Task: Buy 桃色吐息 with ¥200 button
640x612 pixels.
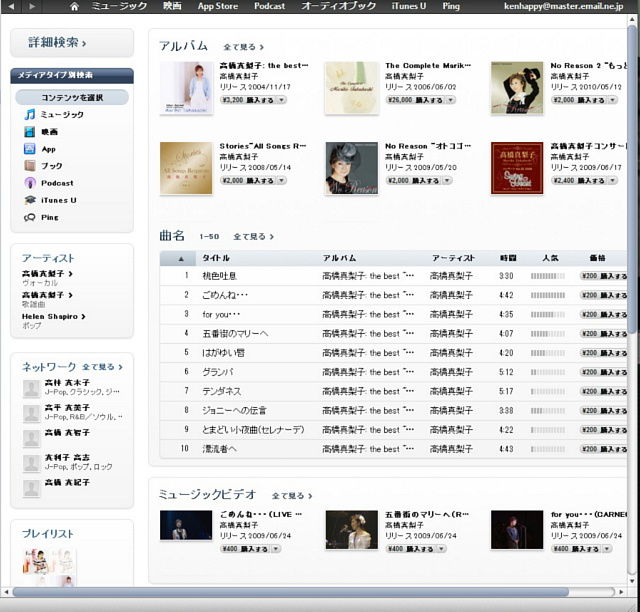Action: point(603,276)
